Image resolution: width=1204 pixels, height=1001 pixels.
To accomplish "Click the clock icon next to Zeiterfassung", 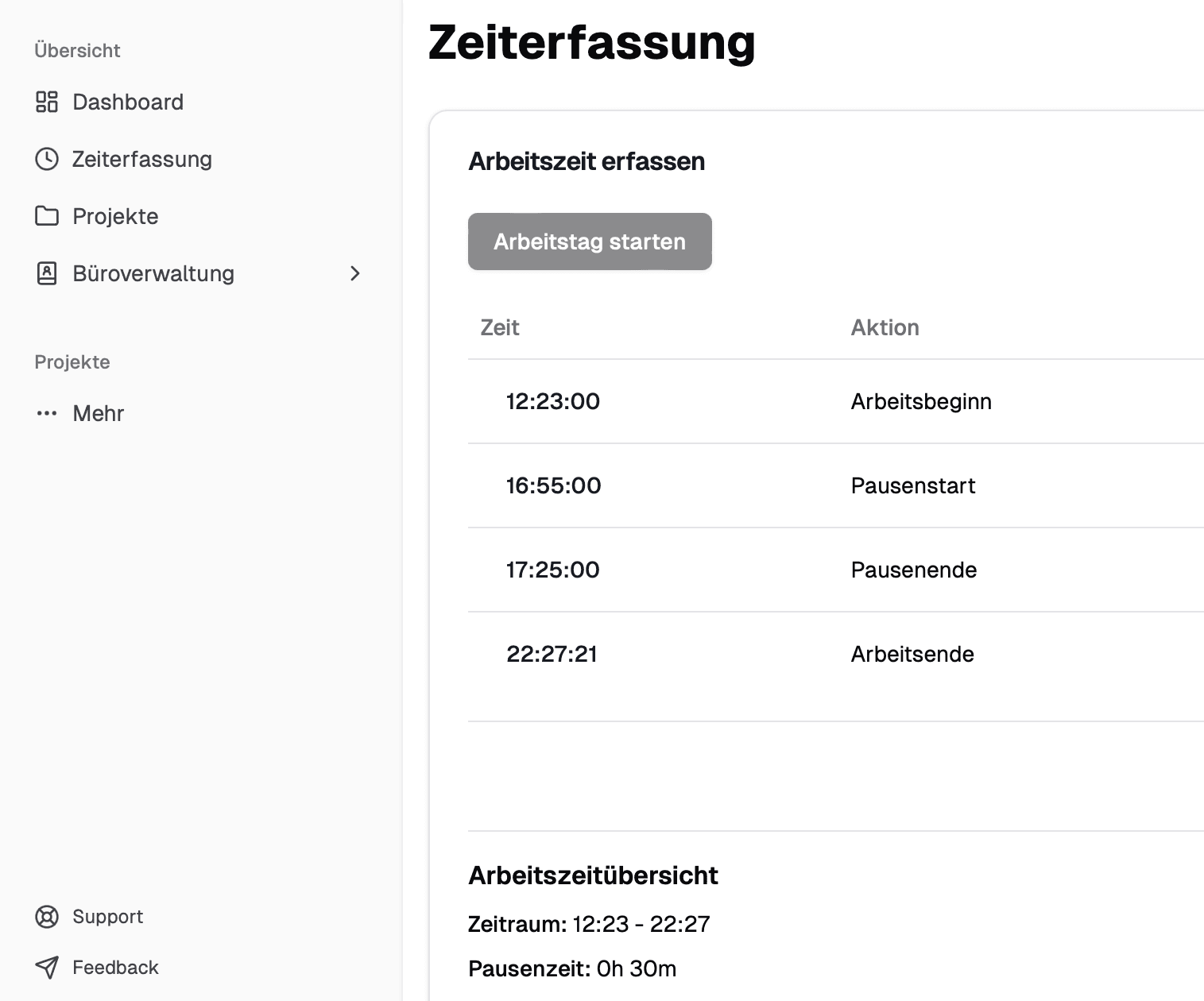I will (x=47, y=159).
